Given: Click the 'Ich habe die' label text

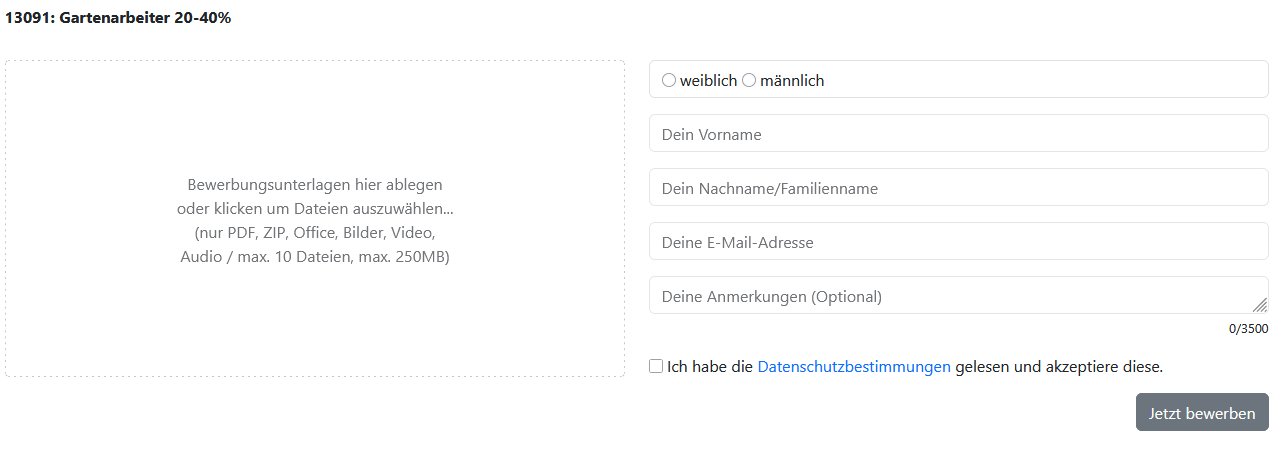Looking at the screenshot, I should (710, 367).
